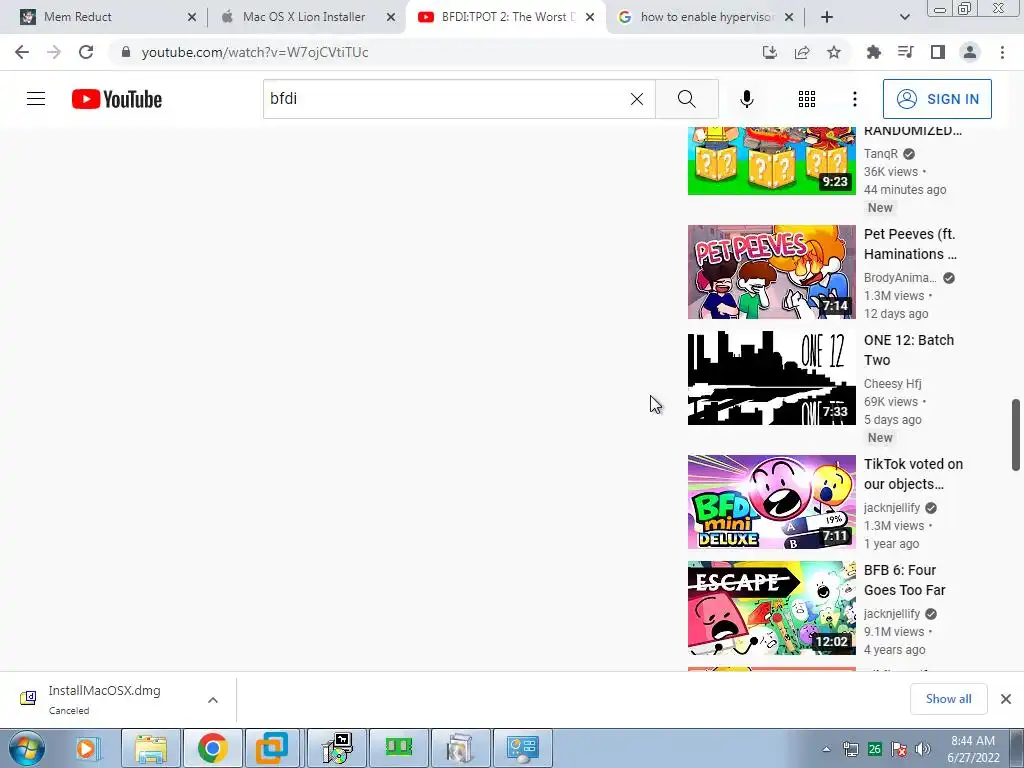Go to the YouTube home logo

pos(117,99)
